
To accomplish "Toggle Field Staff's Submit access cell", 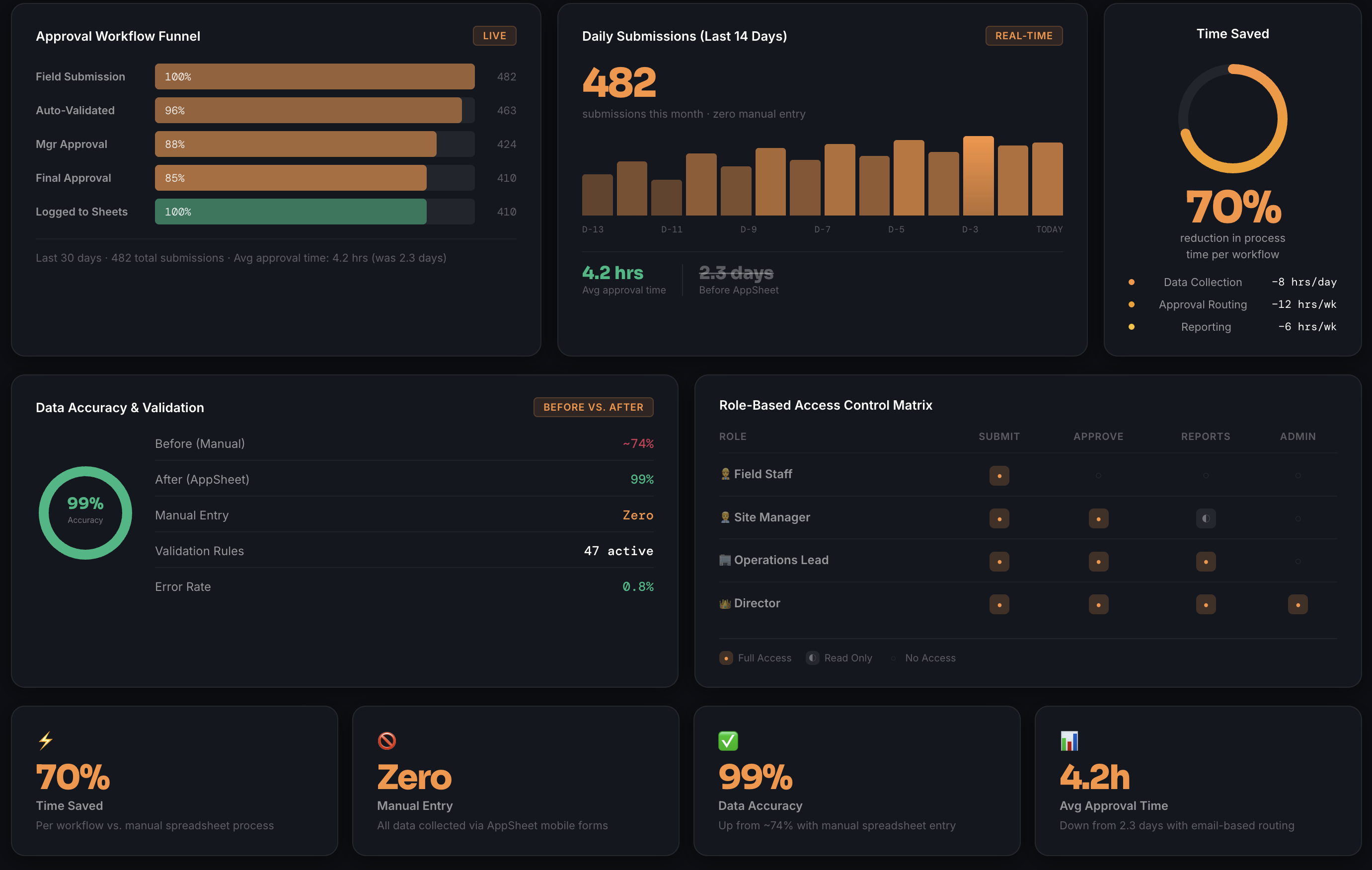I will [x=999, y=476].
